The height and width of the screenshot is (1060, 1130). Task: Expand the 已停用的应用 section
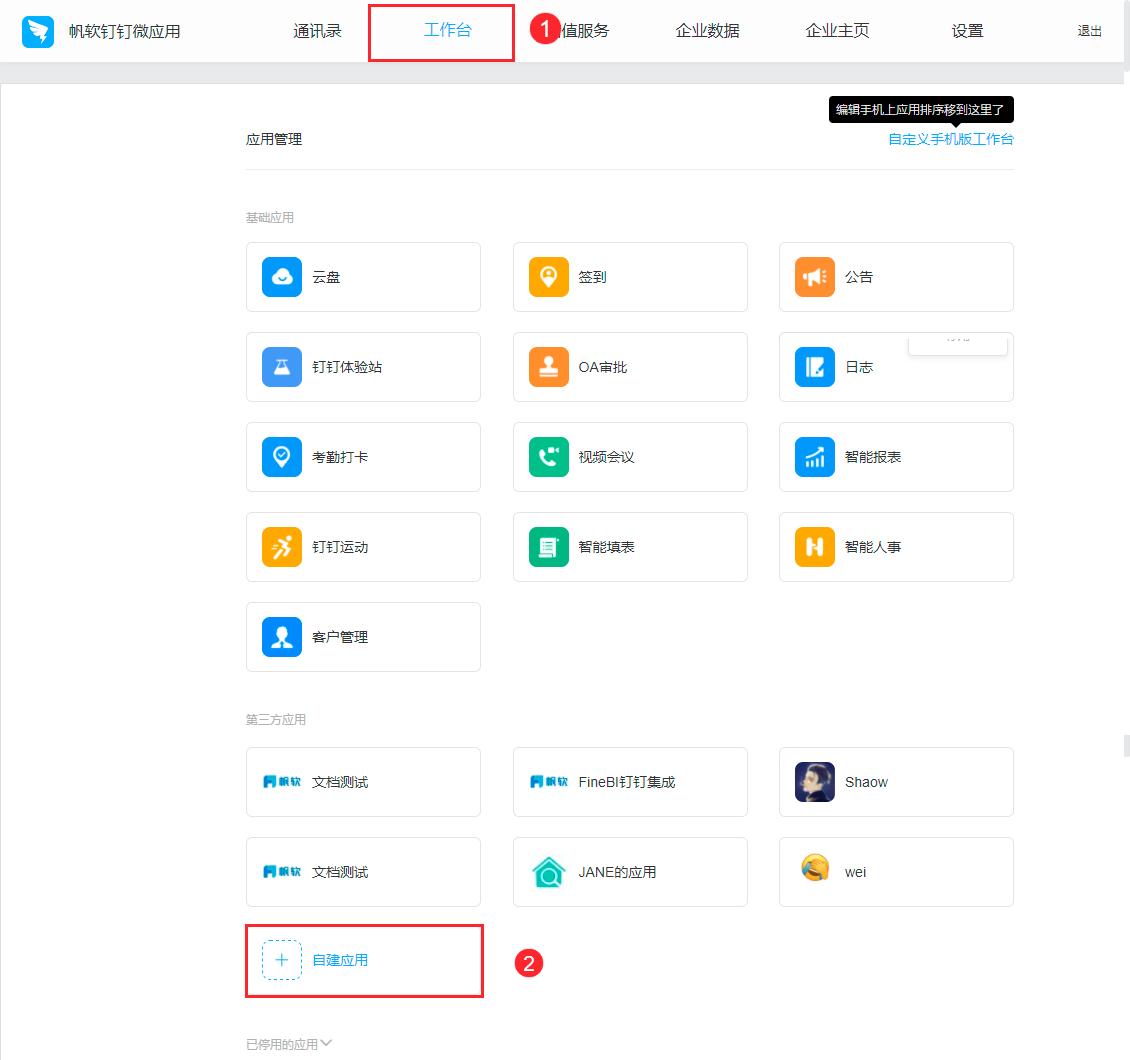289,1044
